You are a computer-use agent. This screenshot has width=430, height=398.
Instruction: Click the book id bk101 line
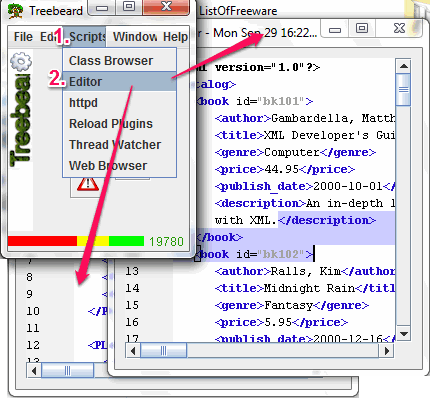coord(255,101)
